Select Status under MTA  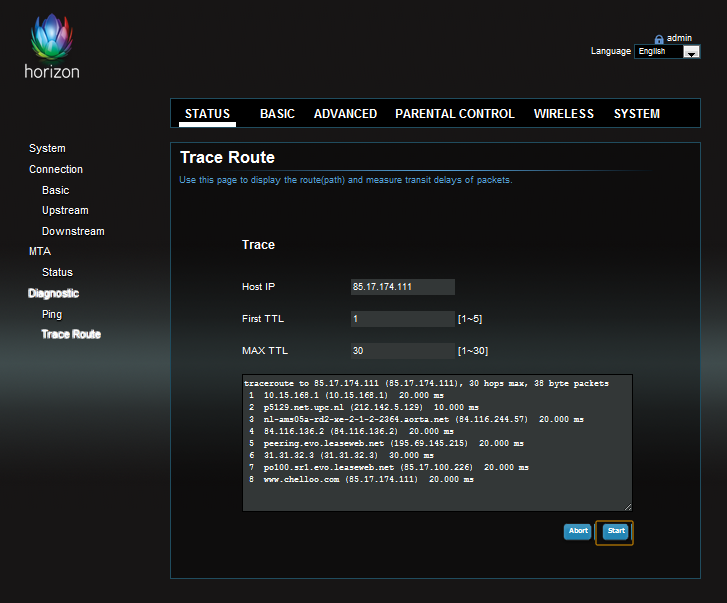(57, 272)
